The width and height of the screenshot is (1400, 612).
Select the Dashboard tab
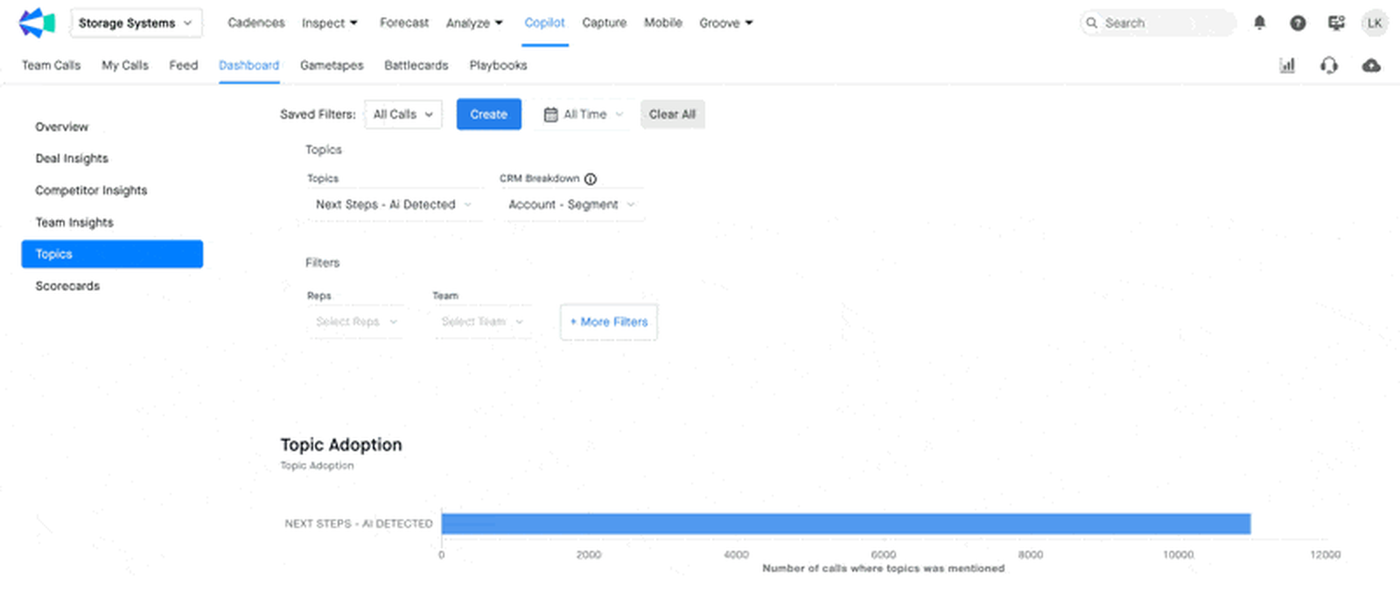[x=249, y=65]
